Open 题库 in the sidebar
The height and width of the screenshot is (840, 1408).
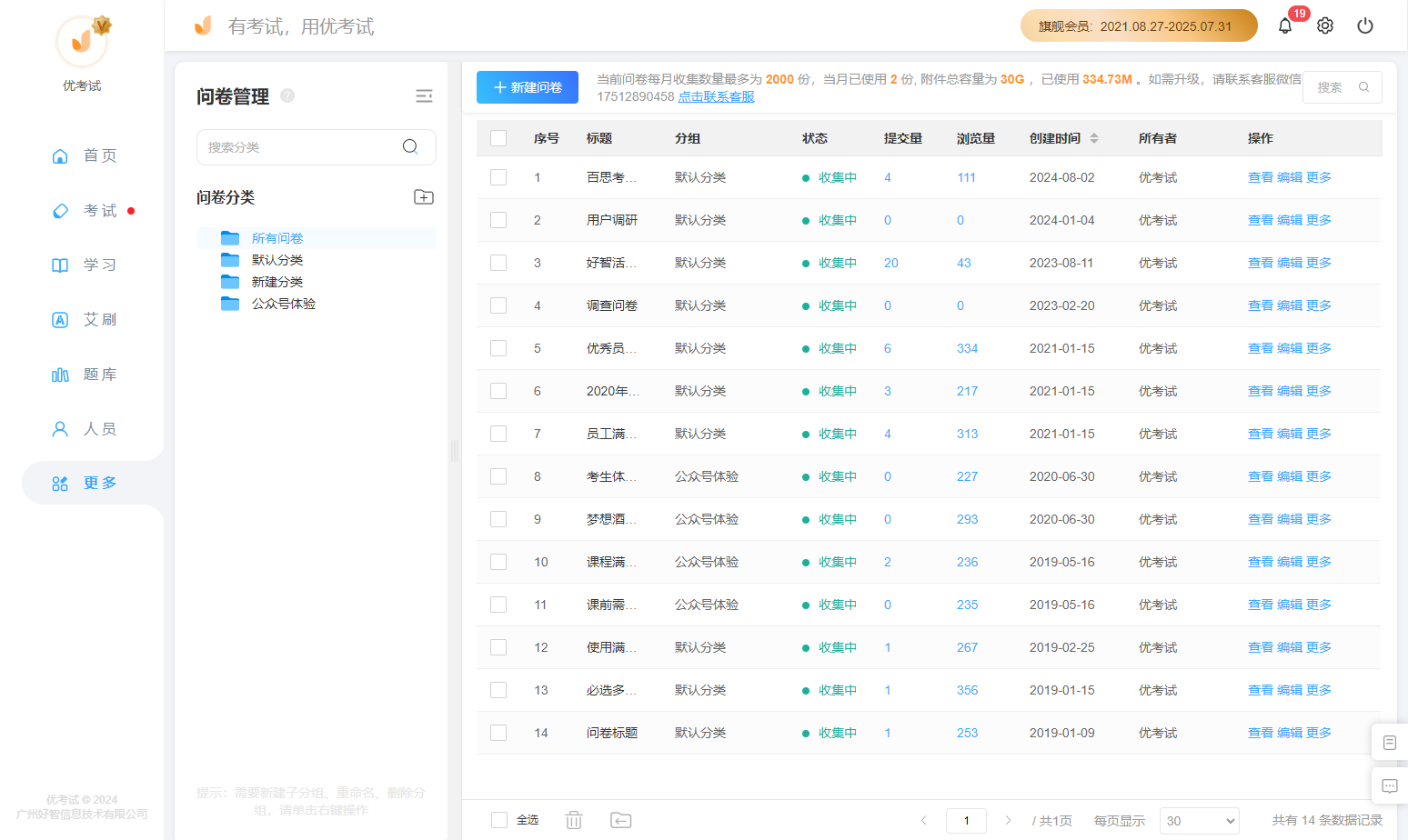84,374
